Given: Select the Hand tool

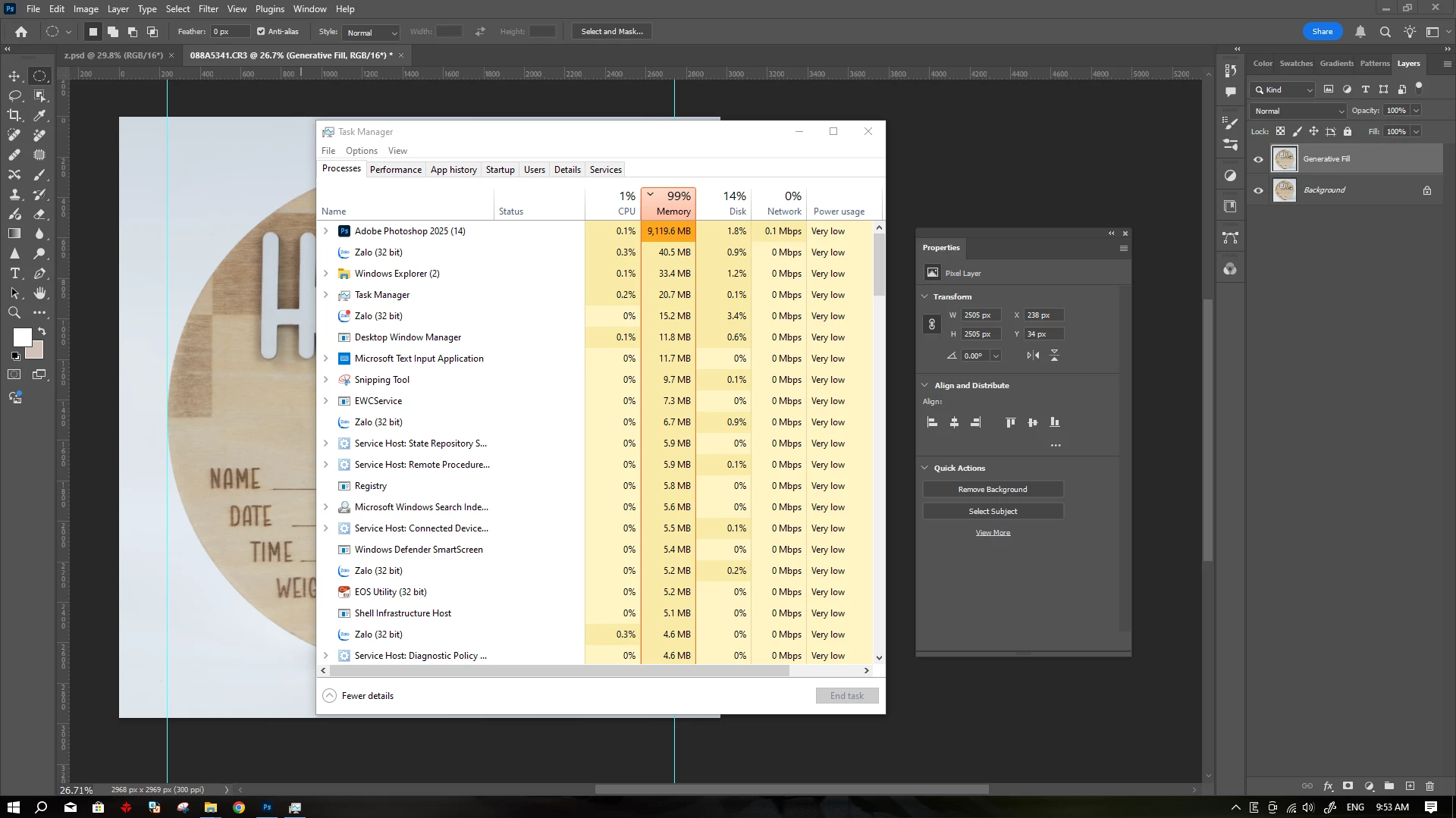Looking at the screenshot, I should [x=40, y=293].
